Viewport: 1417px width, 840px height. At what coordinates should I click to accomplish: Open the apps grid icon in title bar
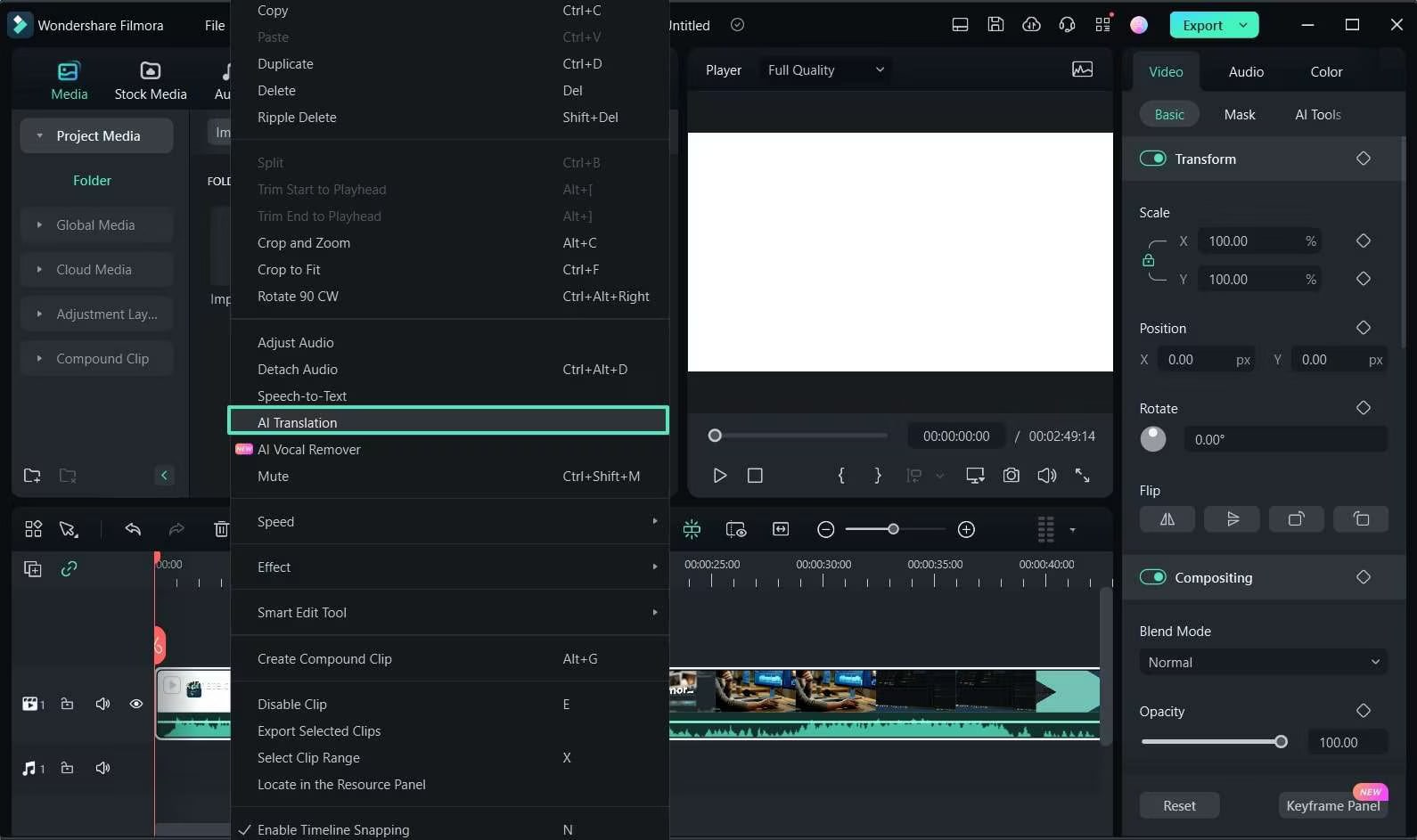tap(1103, 25)
